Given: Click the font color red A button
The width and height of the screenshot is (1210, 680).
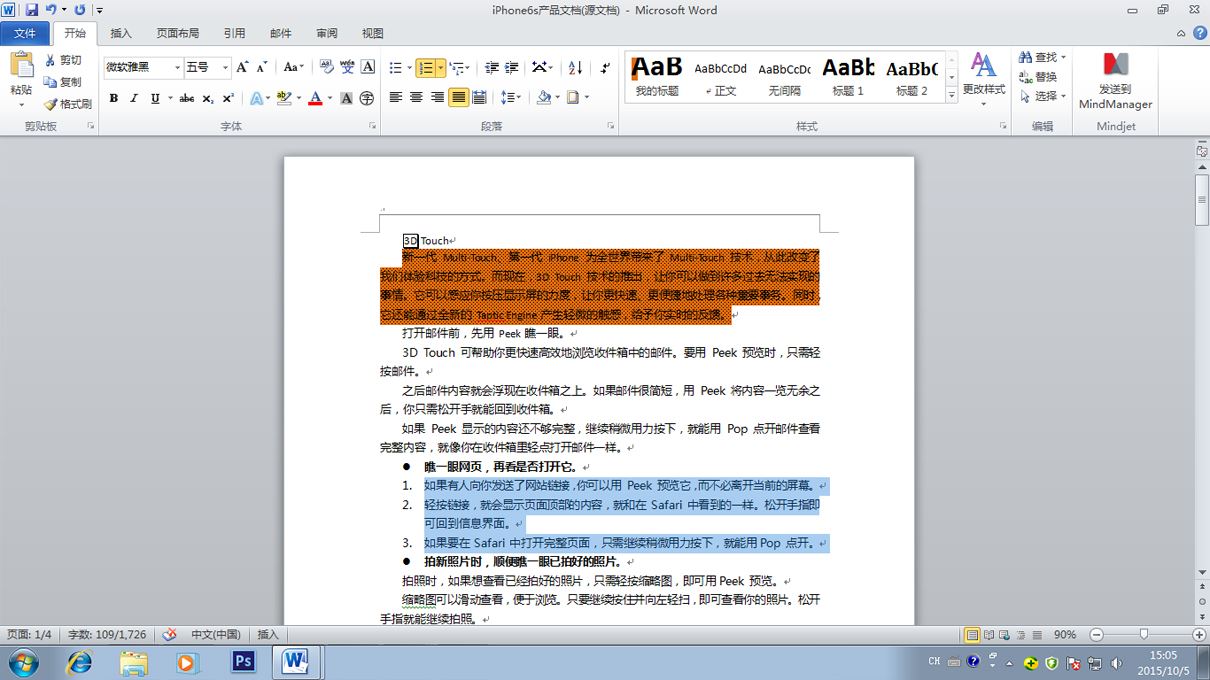Looking at the screenshot, I should (315, 98).
